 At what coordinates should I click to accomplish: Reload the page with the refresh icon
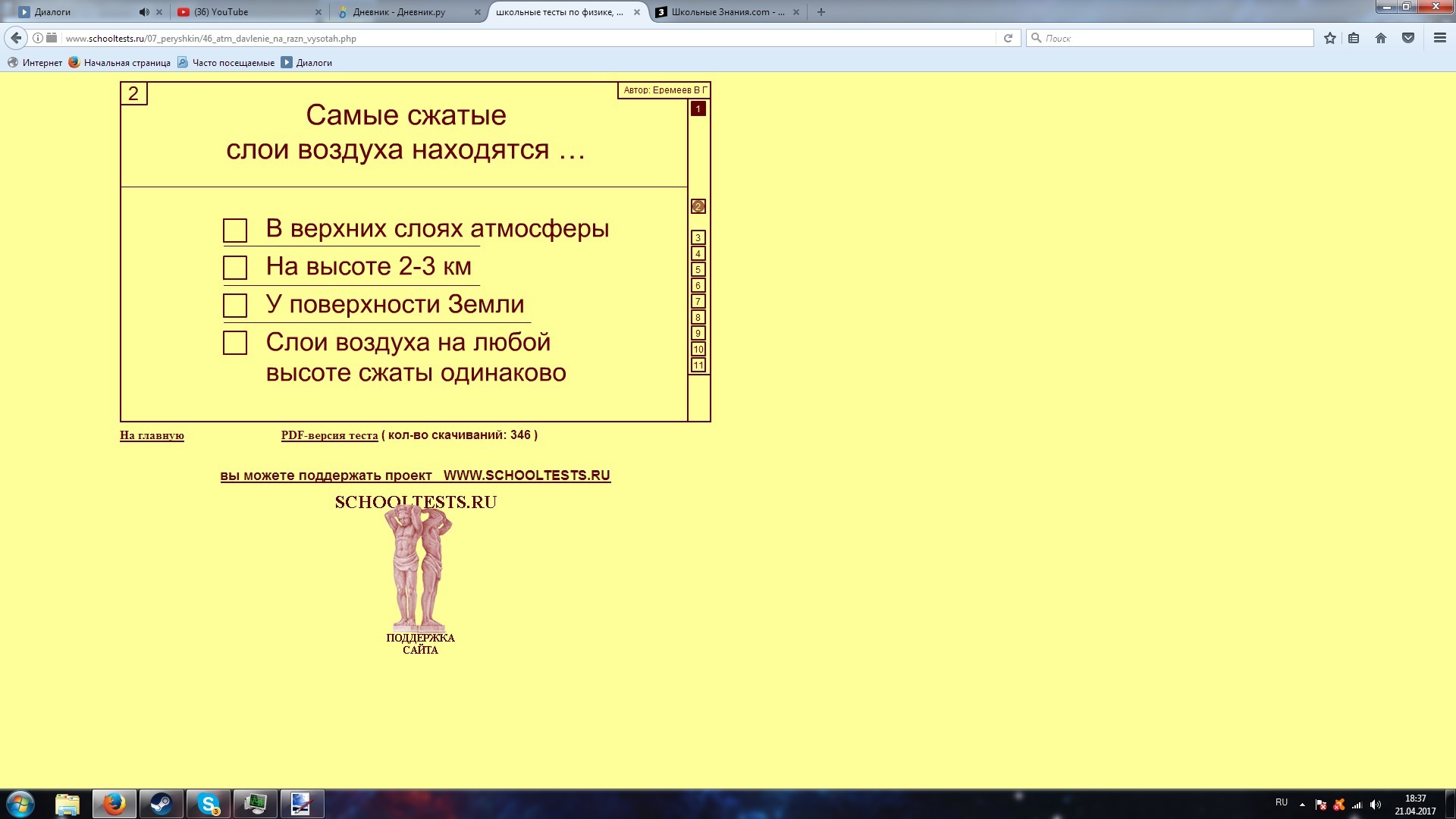[x=1008, y=38]
